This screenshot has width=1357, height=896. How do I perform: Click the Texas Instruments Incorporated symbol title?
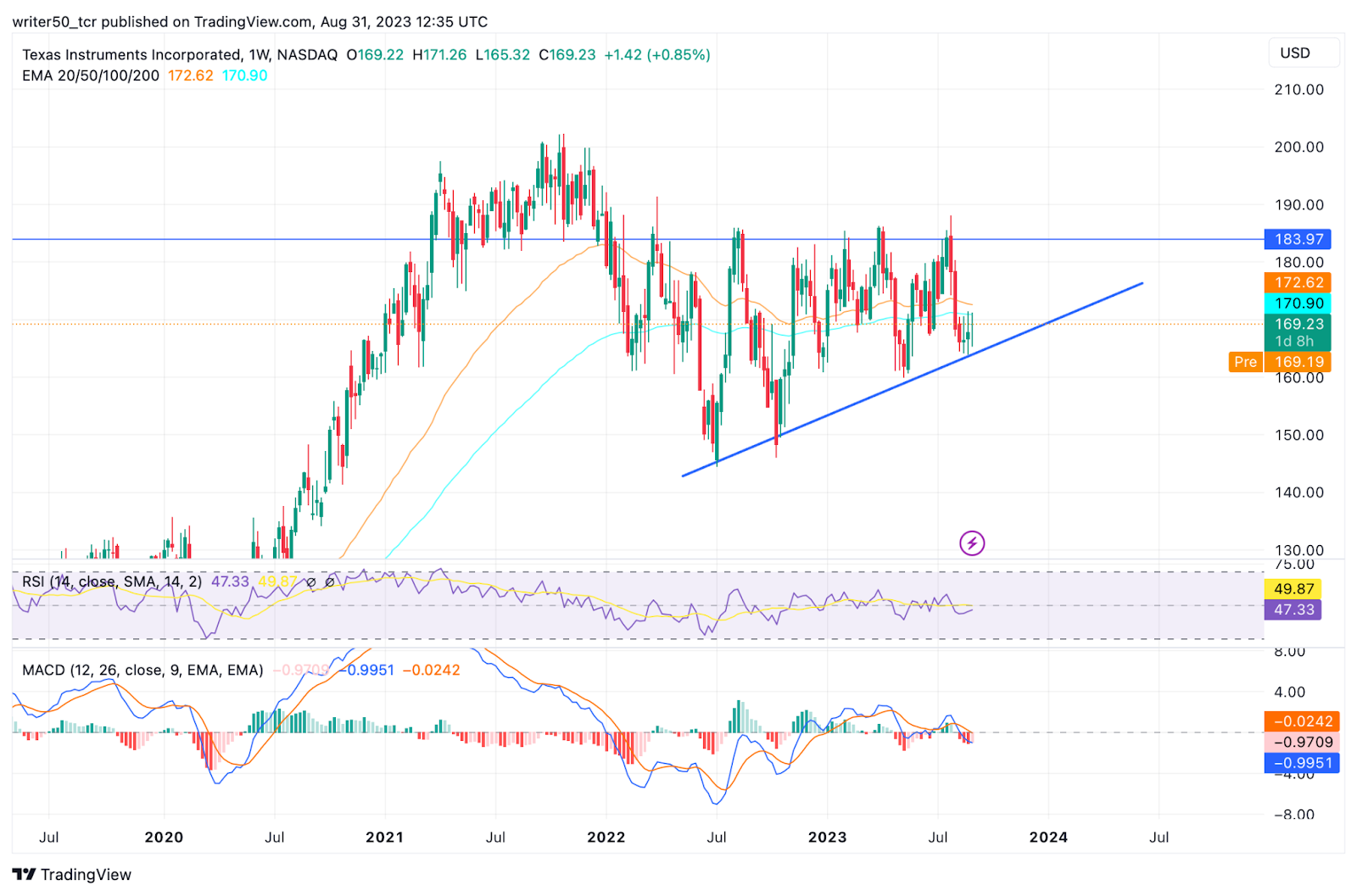pyautogui.click(x=131, y=54)
